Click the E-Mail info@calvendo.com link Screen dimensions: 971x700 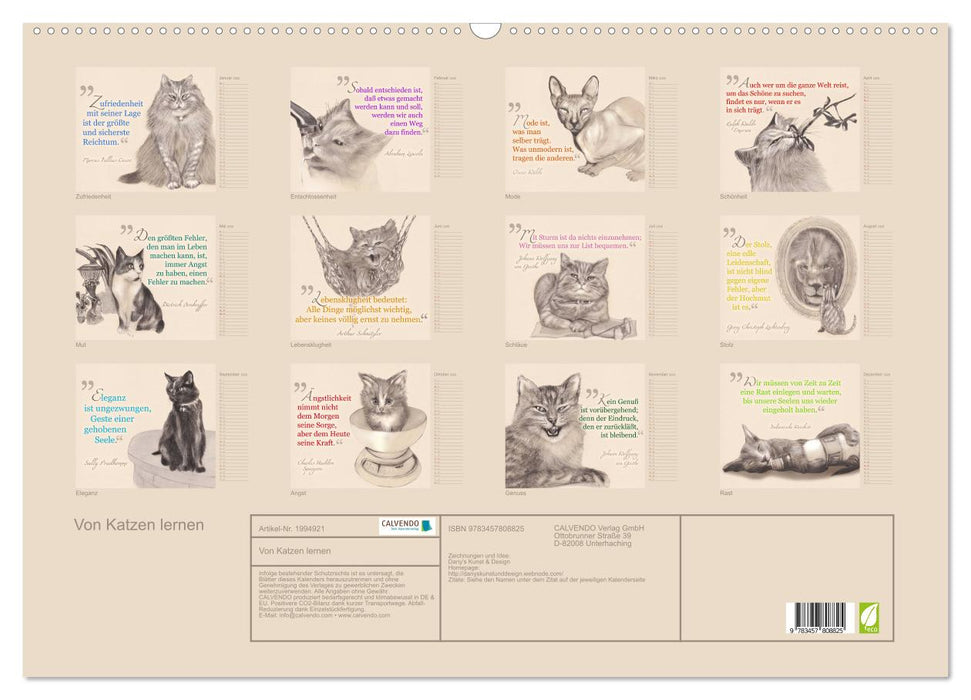(x=295, y=615)
